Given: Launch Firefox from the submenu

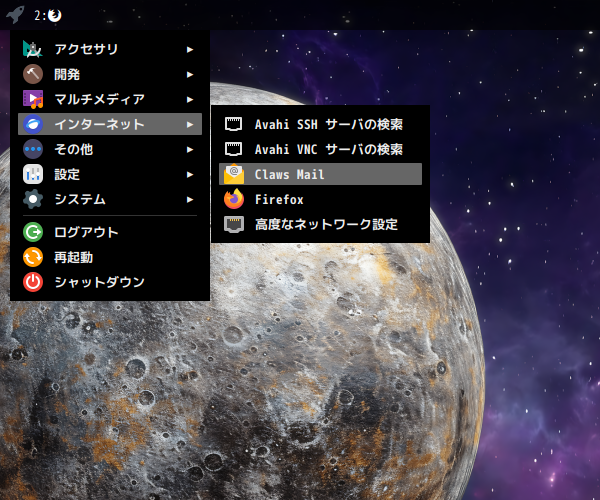Looking at the screenshot, I should pyautogui.click(x=320, y=199).
